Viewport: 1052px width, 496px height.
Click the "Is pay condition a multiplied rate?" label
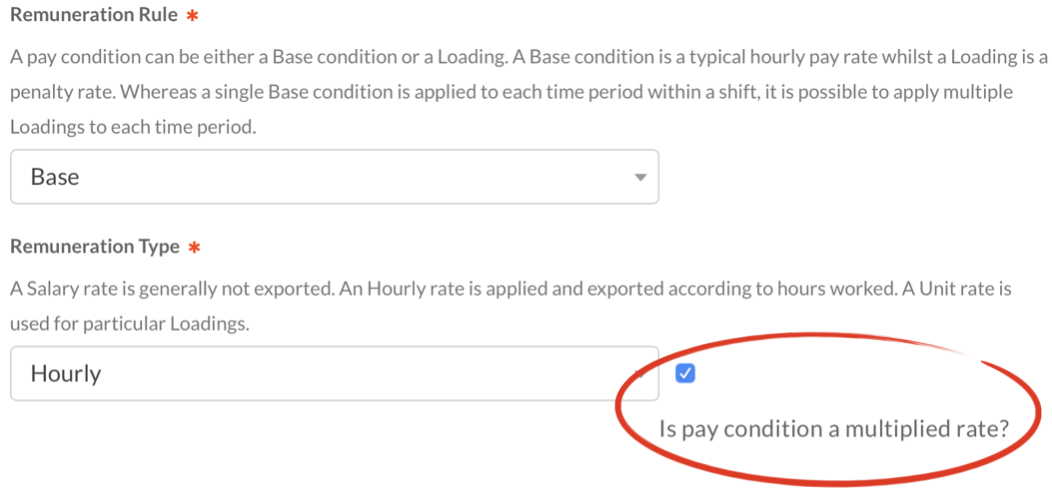(833, 429)
